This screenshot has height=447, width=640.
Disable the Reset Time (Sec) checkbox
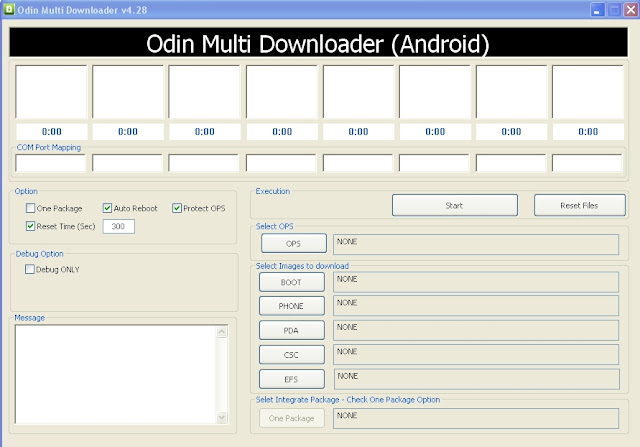pyautogui.click(x=30, y=226)
